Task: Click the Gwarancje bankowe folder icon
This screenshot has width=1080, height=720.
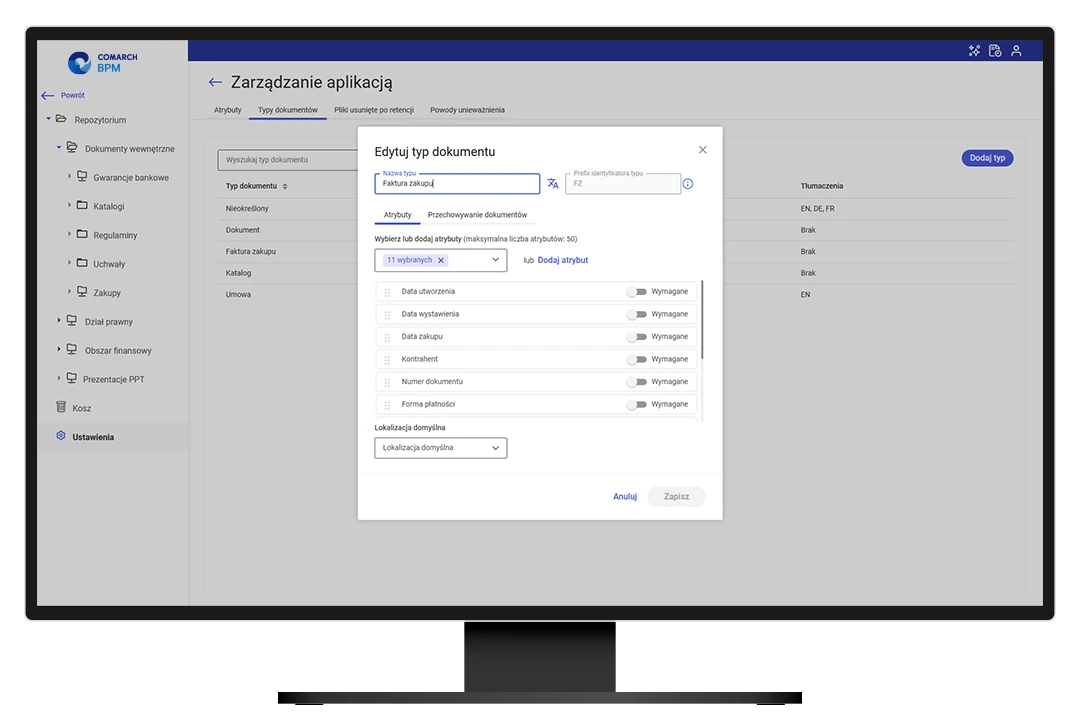Action: (x=82, y=176)
